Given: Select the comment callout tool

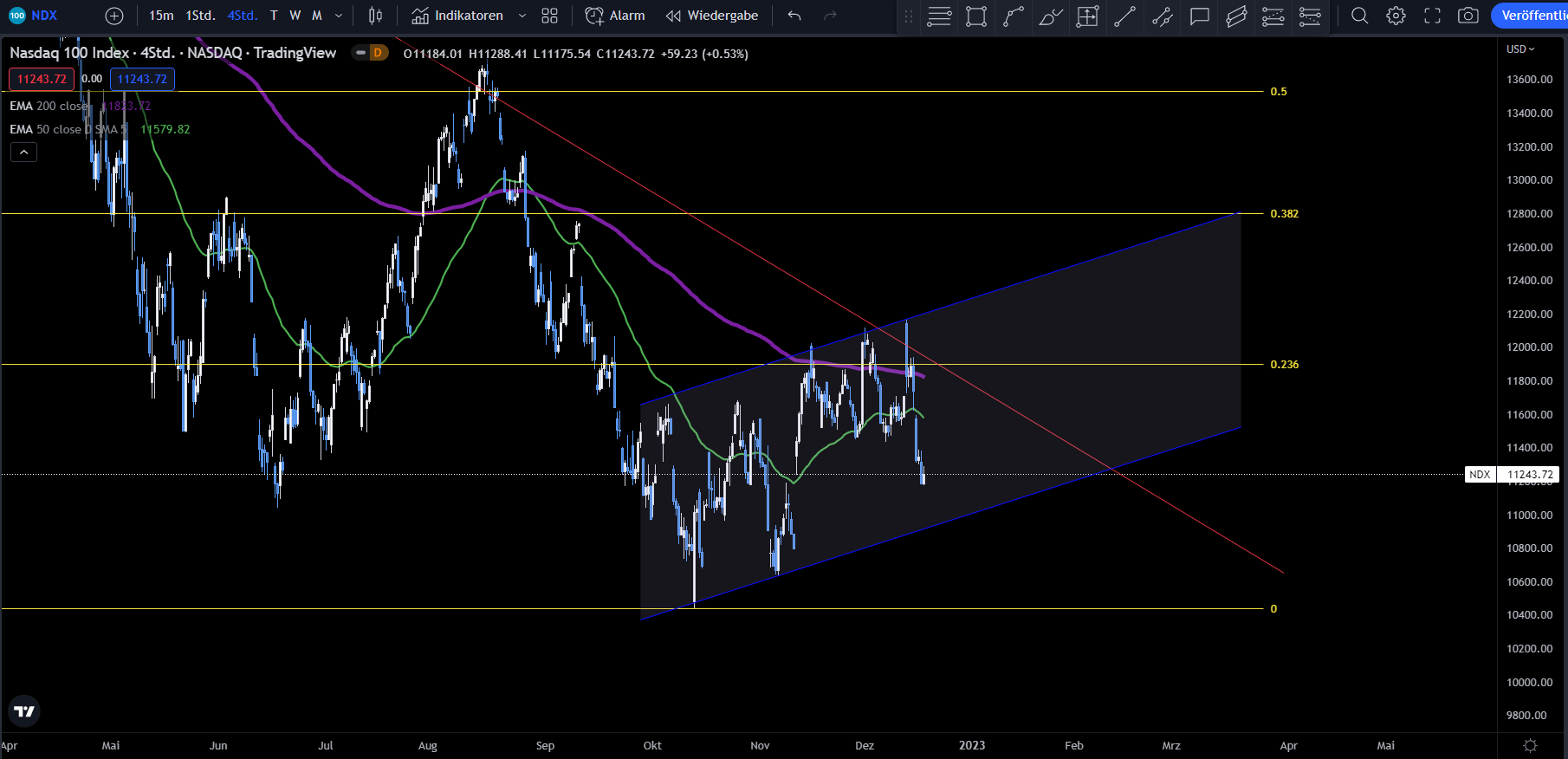Looking at the screenshot, I should 1199,16.
